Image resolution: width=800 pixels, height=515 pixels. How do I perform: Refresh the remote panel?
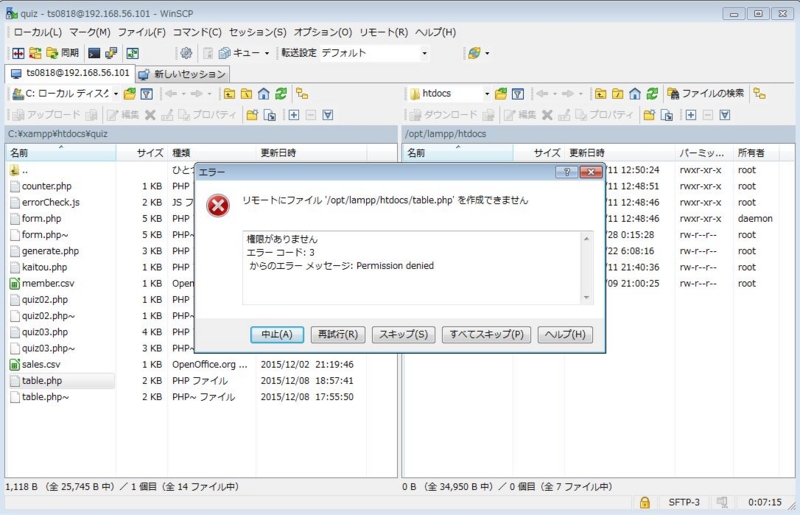(652, 94)
